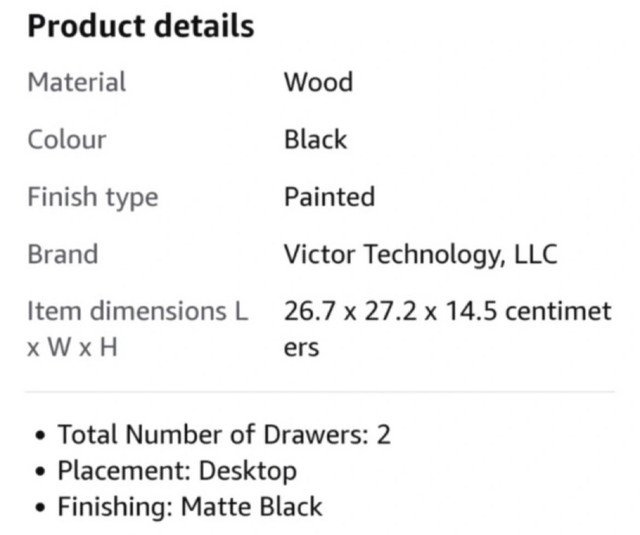Click the wrapped 'ers' text of centimeters

click(302, 348)
